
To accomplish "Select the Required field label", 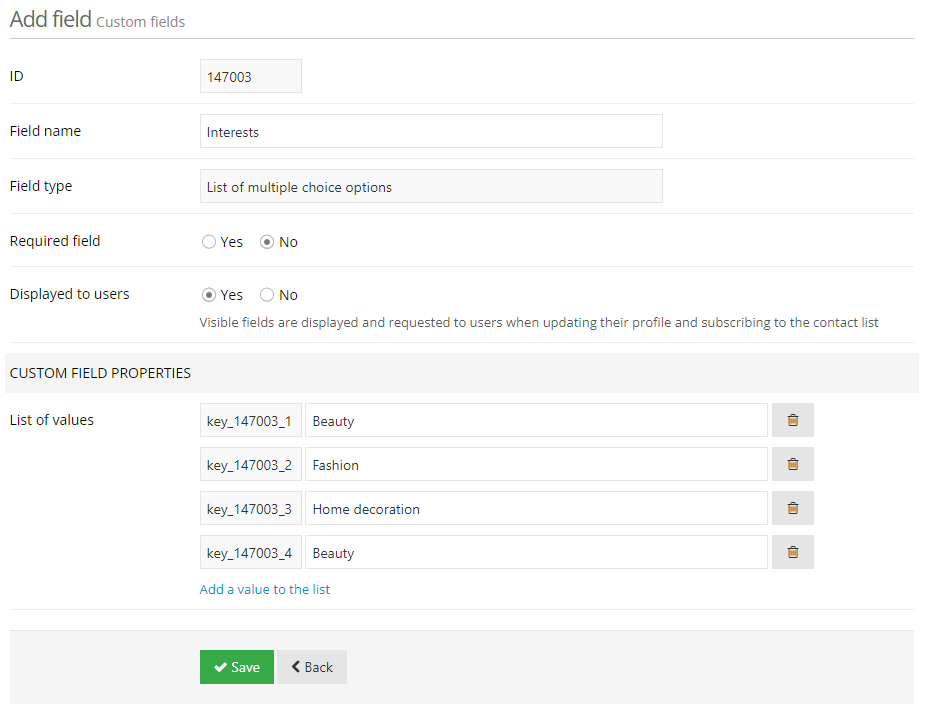I will 55,241.
